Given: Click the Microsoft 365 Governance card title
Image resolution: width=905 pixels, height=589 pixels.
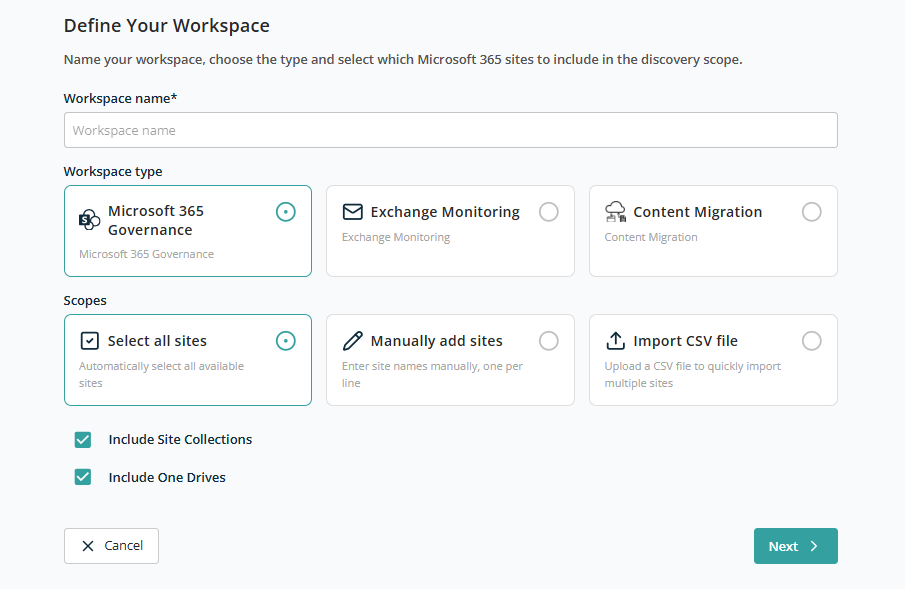Looking at the screenshot, I should coord(156,220).
